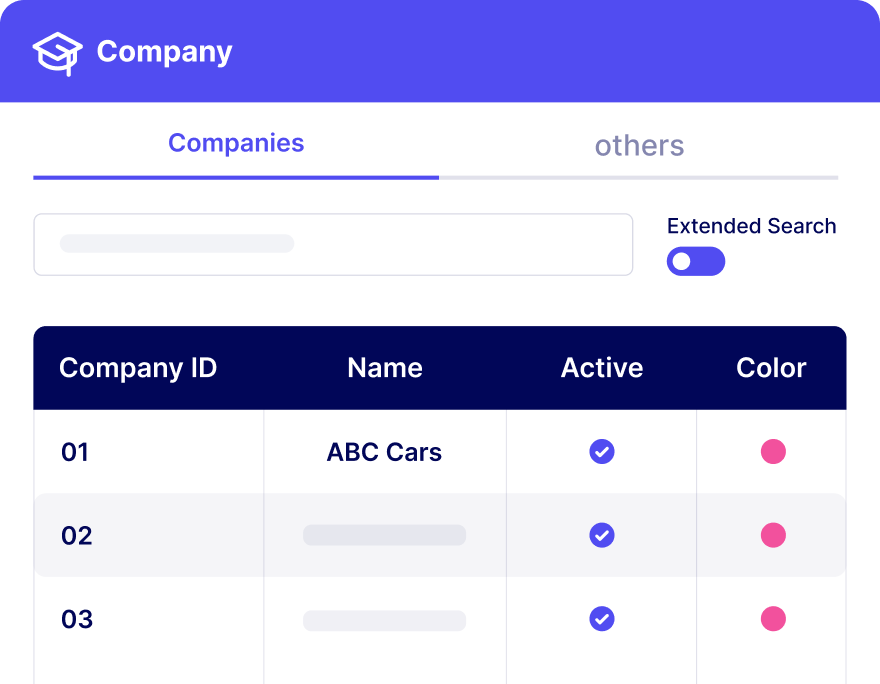880x684 pixels.
Task: Click the ABC Cars company name
Action: pyautogui.click(x=384, y=452)
